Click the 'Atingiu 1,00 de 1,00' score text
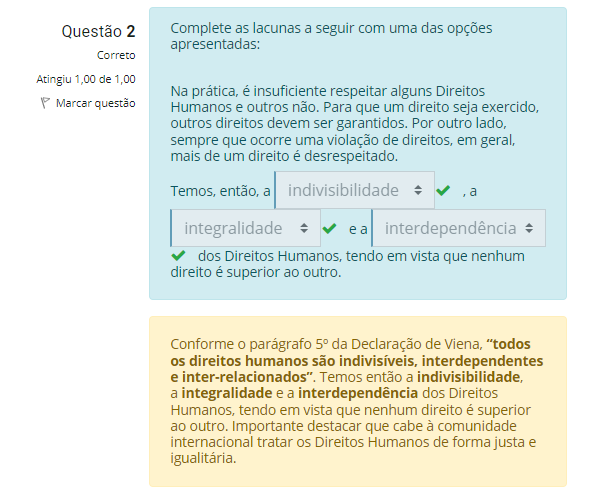The width and height of the screenshot is (590, 497). [x=86, y=79]
